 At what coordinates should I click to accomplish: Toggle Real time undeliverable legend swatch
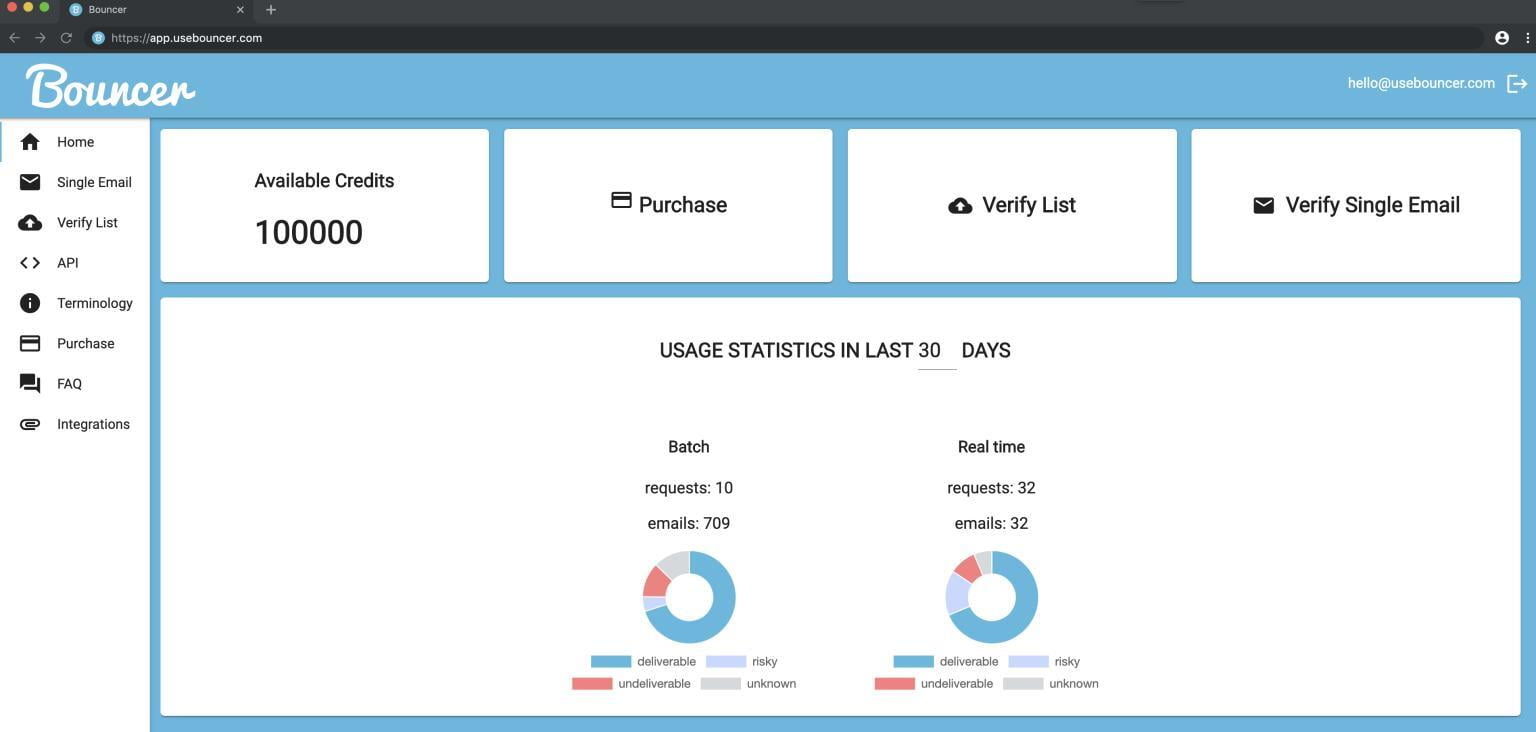[894, 684]
